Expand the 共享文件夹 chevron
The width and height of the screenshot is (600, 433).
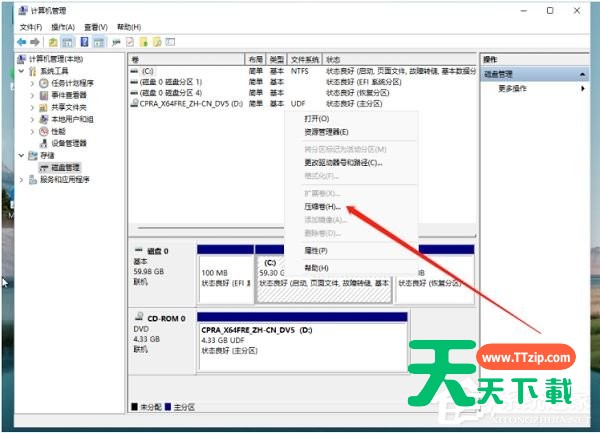pyautogui.click(x=32, y=107)
